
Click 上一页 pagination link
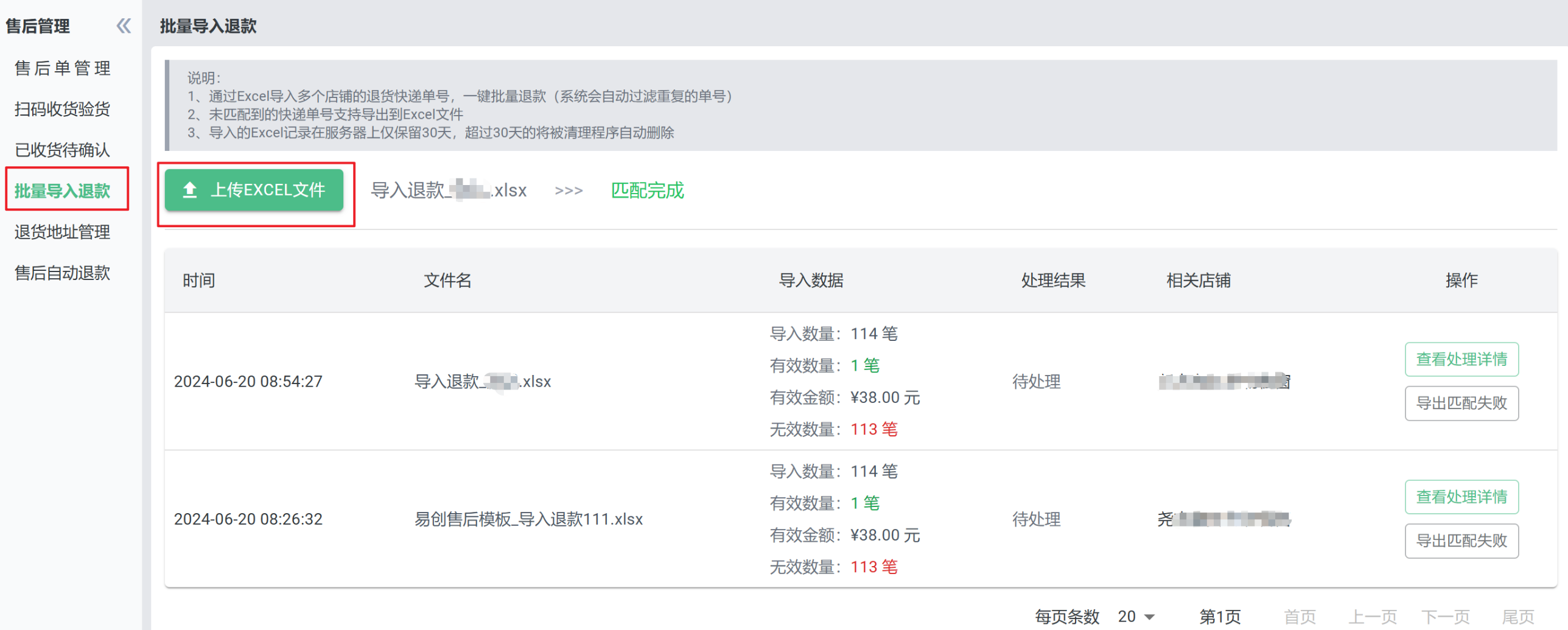(x=1372, y=617)
